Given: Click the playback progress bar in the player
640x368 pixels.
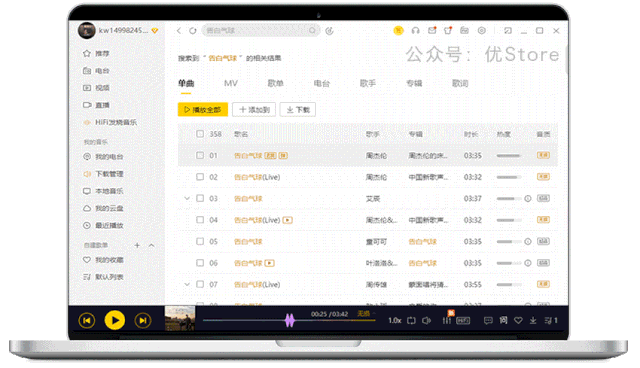Looking at the screenshot, I should 289,321.
